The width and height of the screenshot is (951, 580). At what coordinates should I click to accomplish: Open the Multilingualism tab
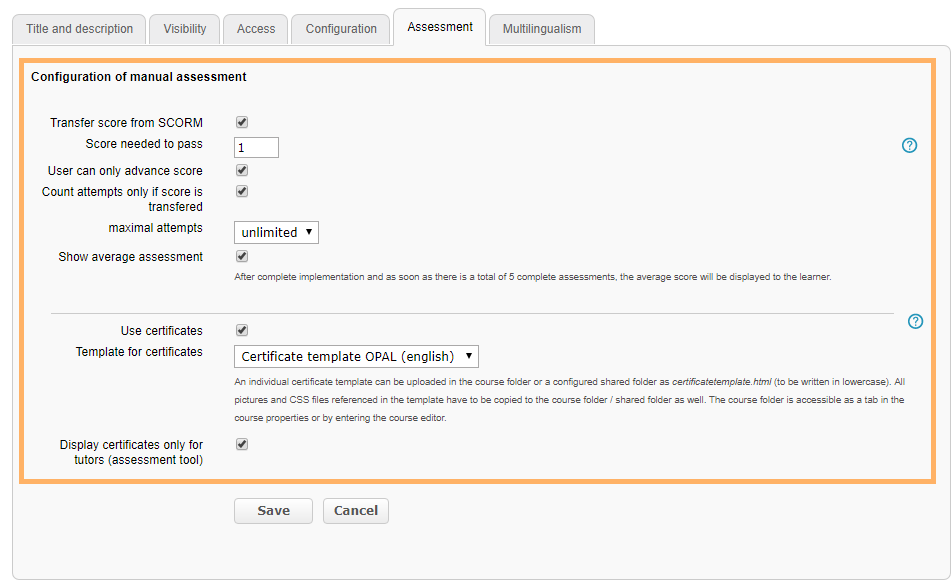542,29
